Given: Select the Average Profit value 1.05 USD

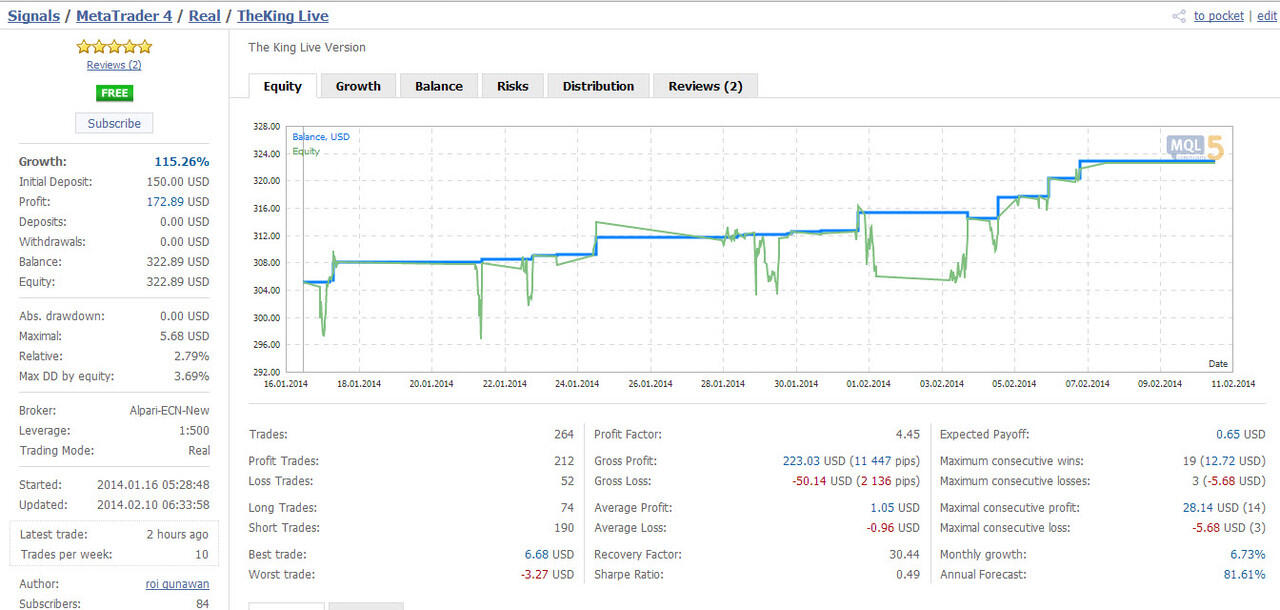Looking at the screenshot, I should [895, 508].
